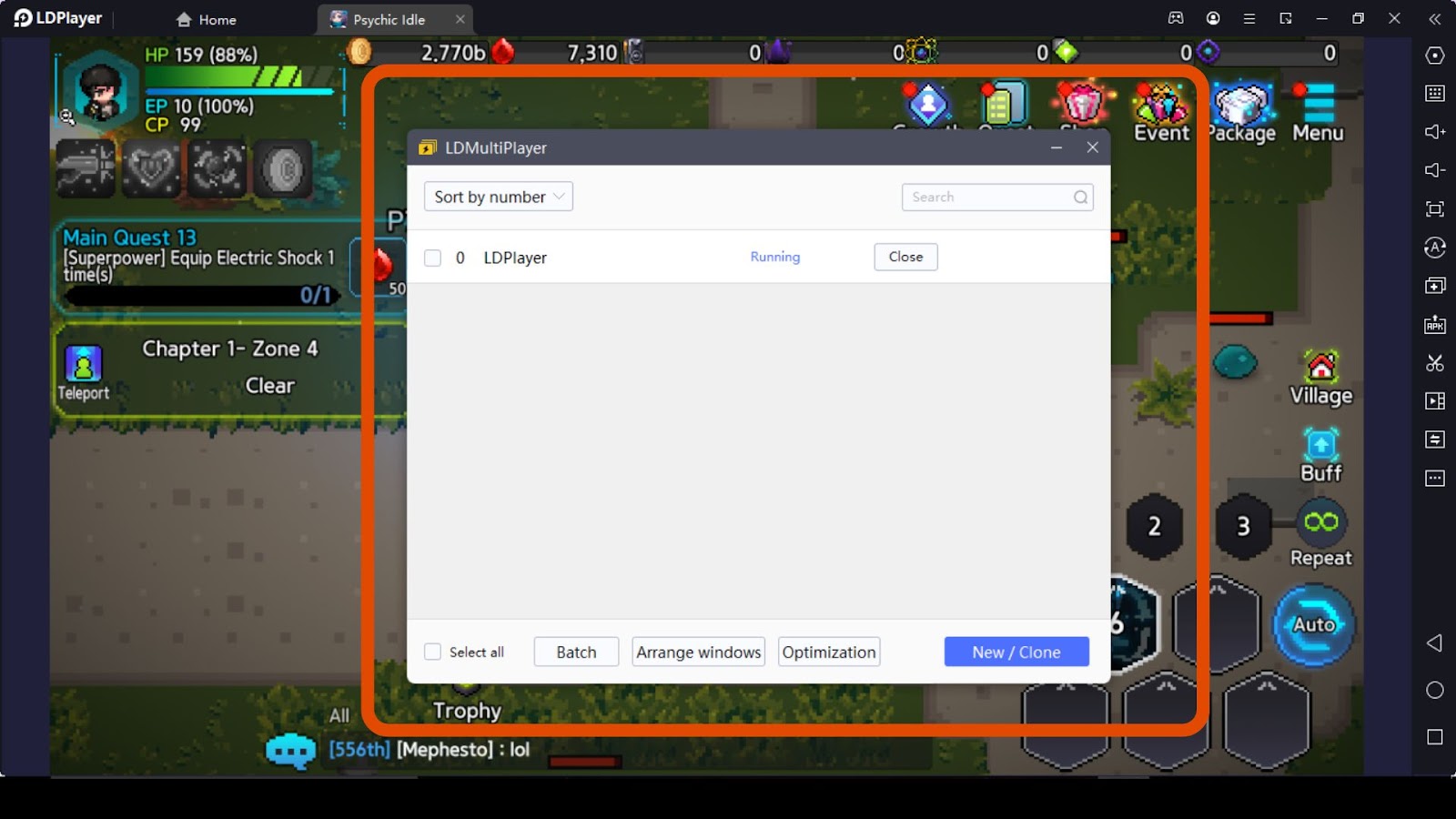
Task: Tap the Android Home circle button
Action: 1435,691
